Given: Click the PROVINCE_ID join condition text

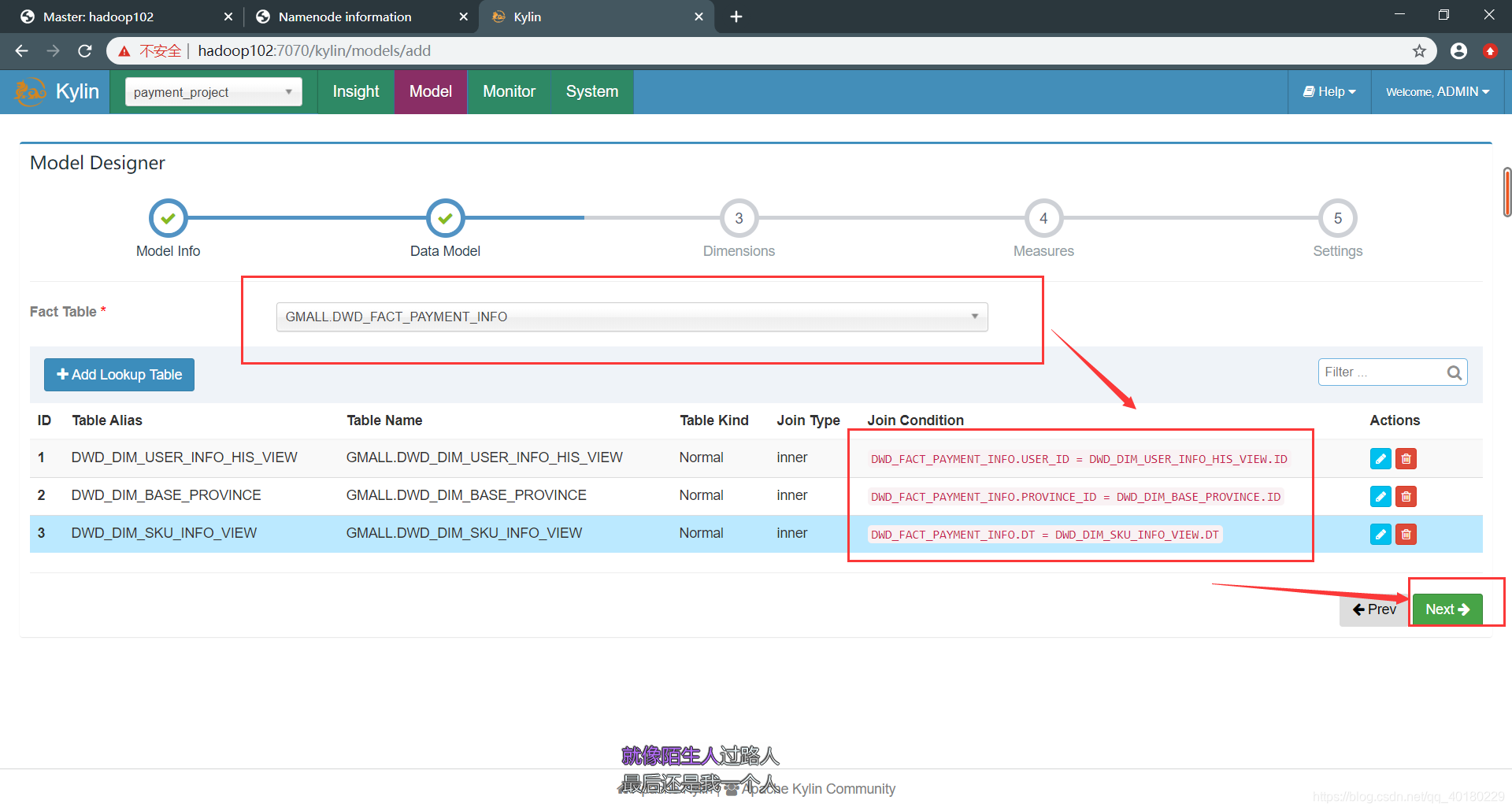Looking at the screenshot, I should (1076, 497).
